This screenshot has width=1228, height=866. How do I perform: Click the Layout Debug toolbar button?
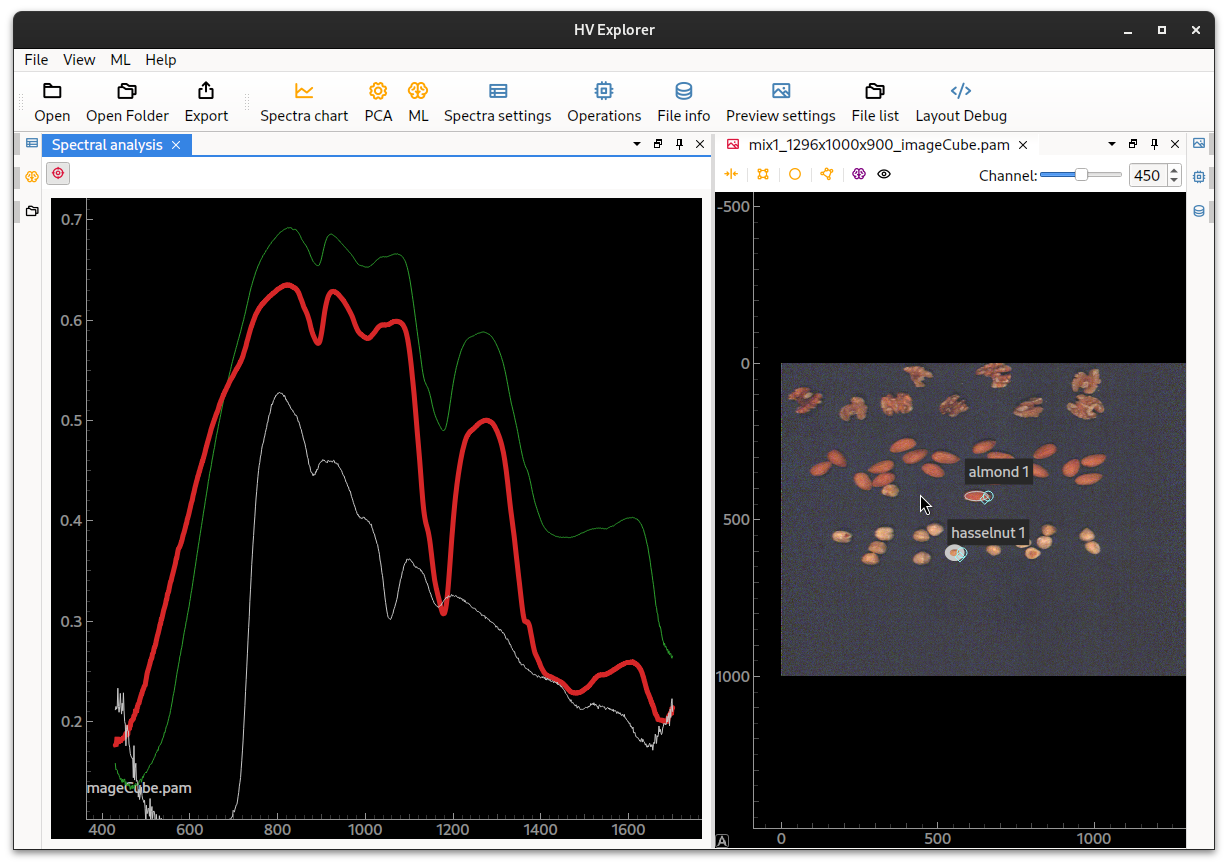point(961,103)
